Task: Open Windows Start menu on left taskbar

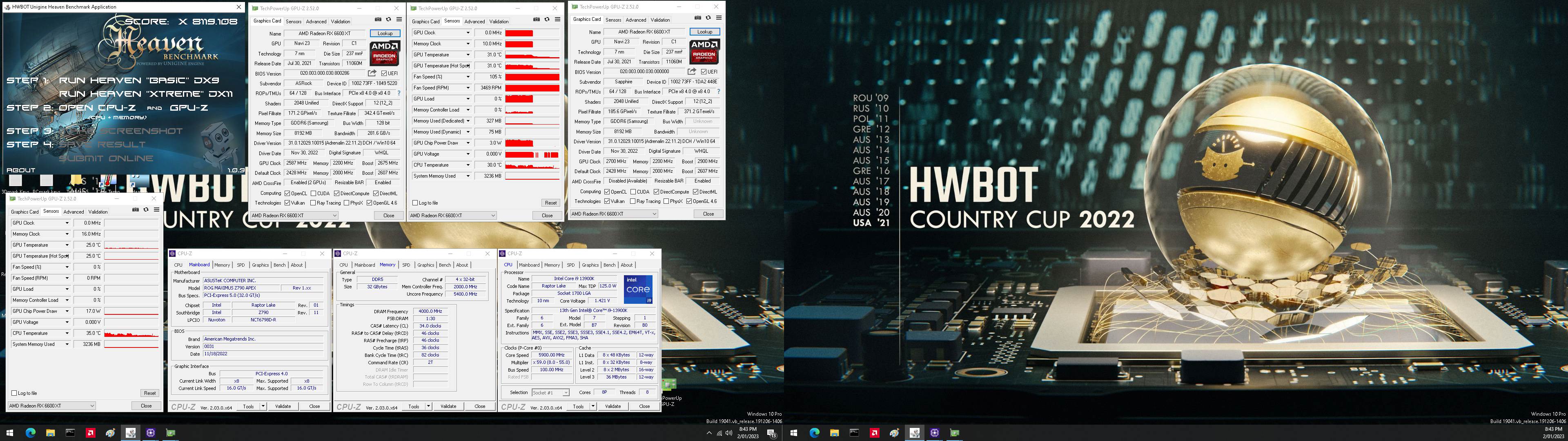Action: pyautogui.click(x=10, y=433)
